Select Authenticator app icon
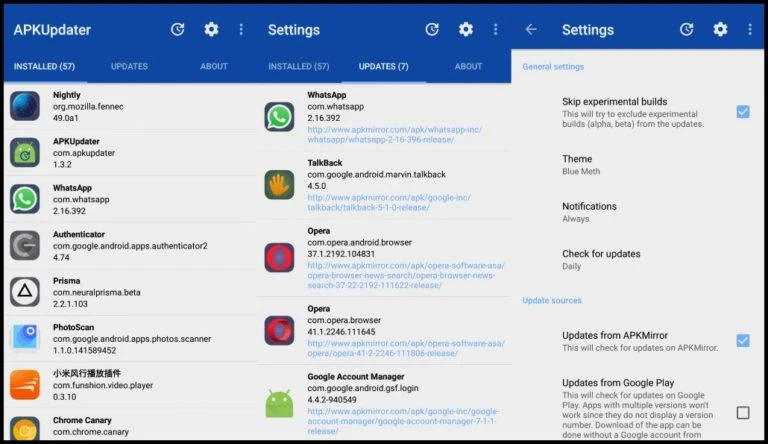This screenshot has height=444, width=768. click(x=24, y=245)
